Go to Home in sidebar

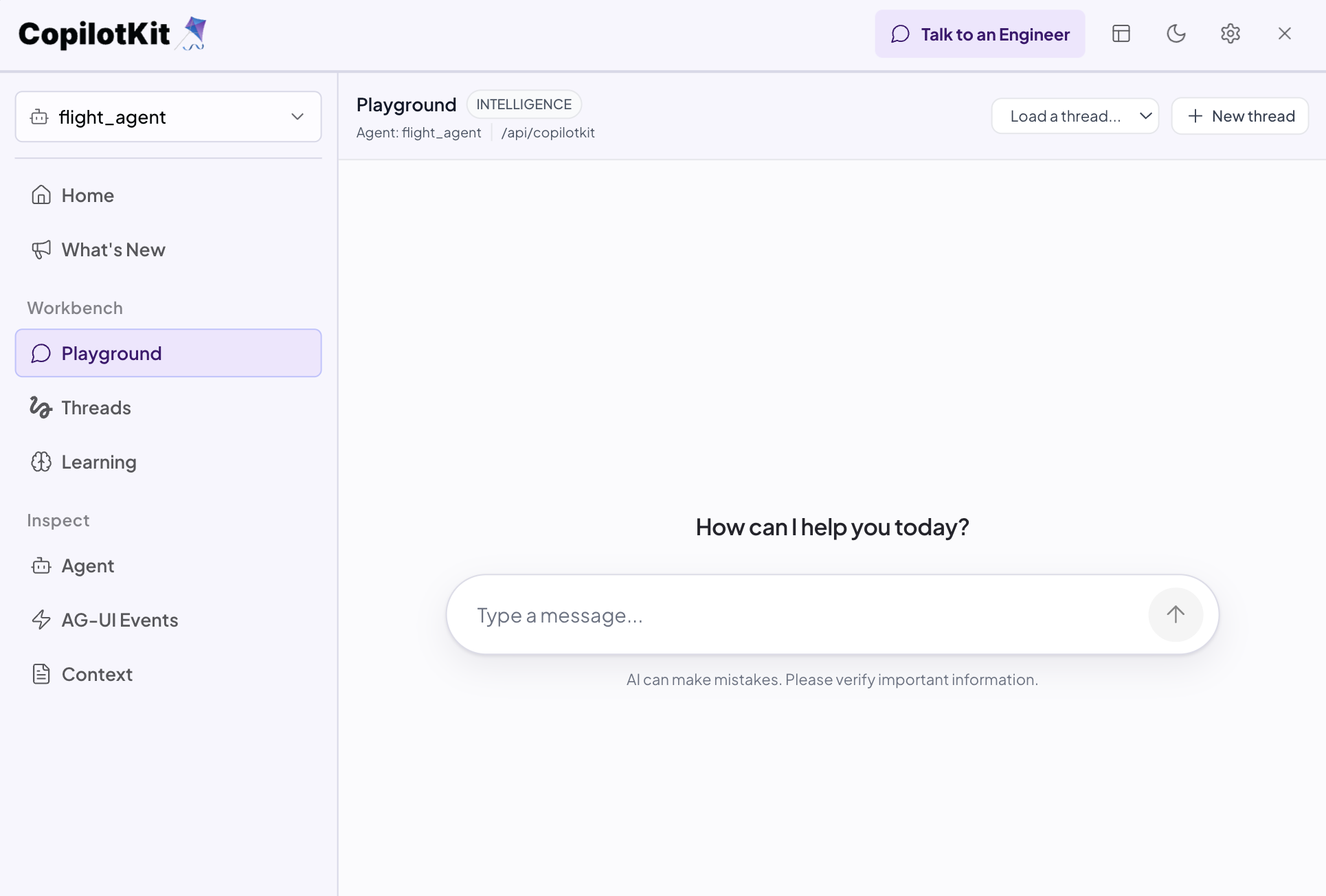(x=168, y=195)
